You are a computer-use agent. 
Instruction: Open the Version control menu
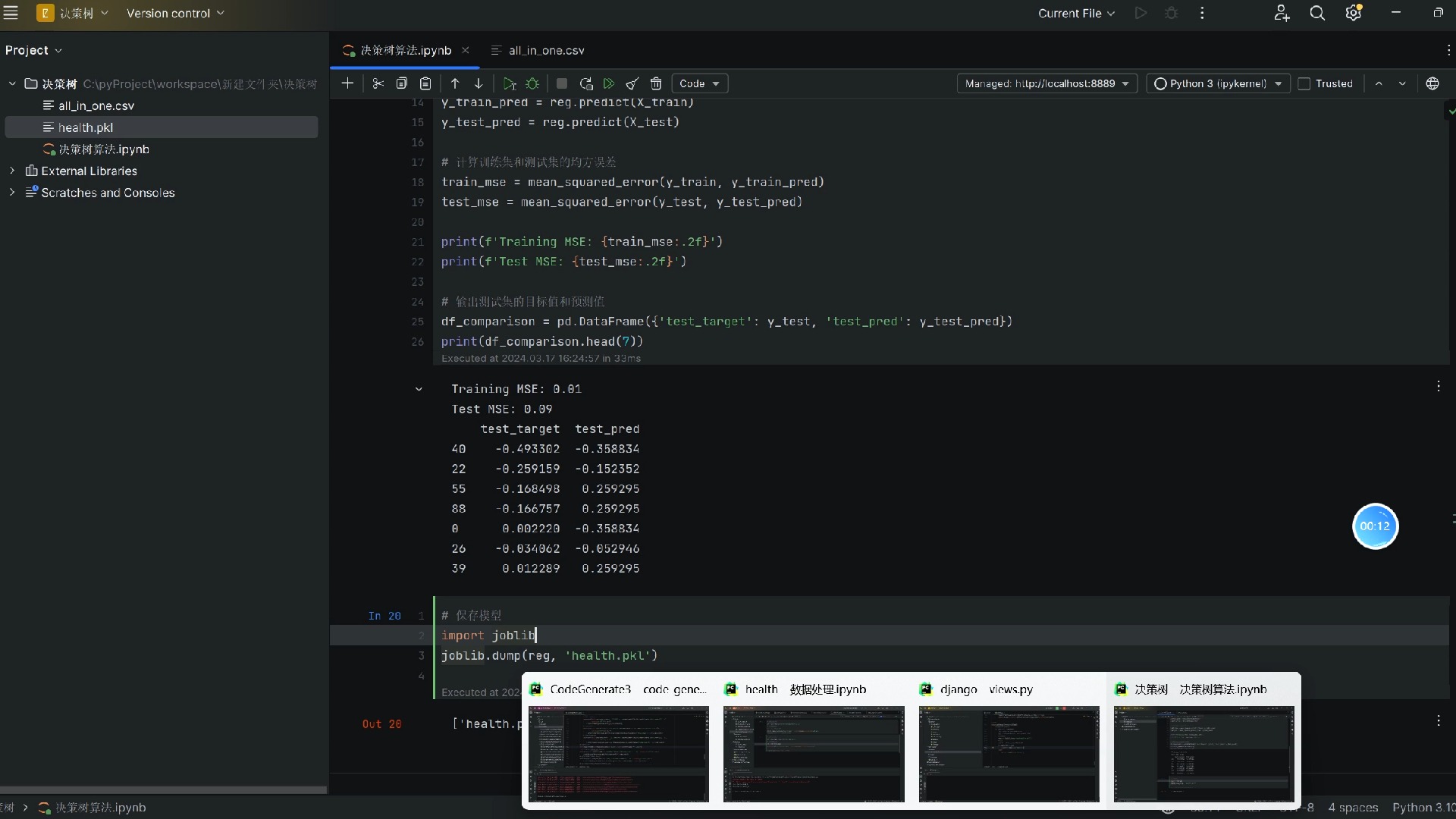[x=175, y=13]
